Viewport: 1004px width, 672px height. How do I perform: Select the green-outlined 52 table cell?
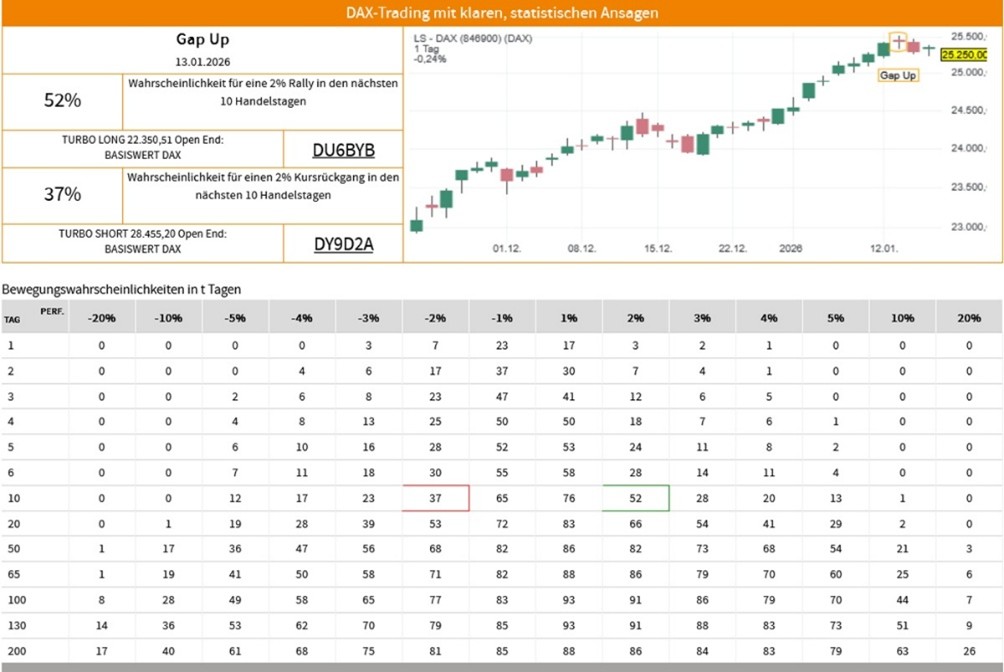tap(635, 497)
